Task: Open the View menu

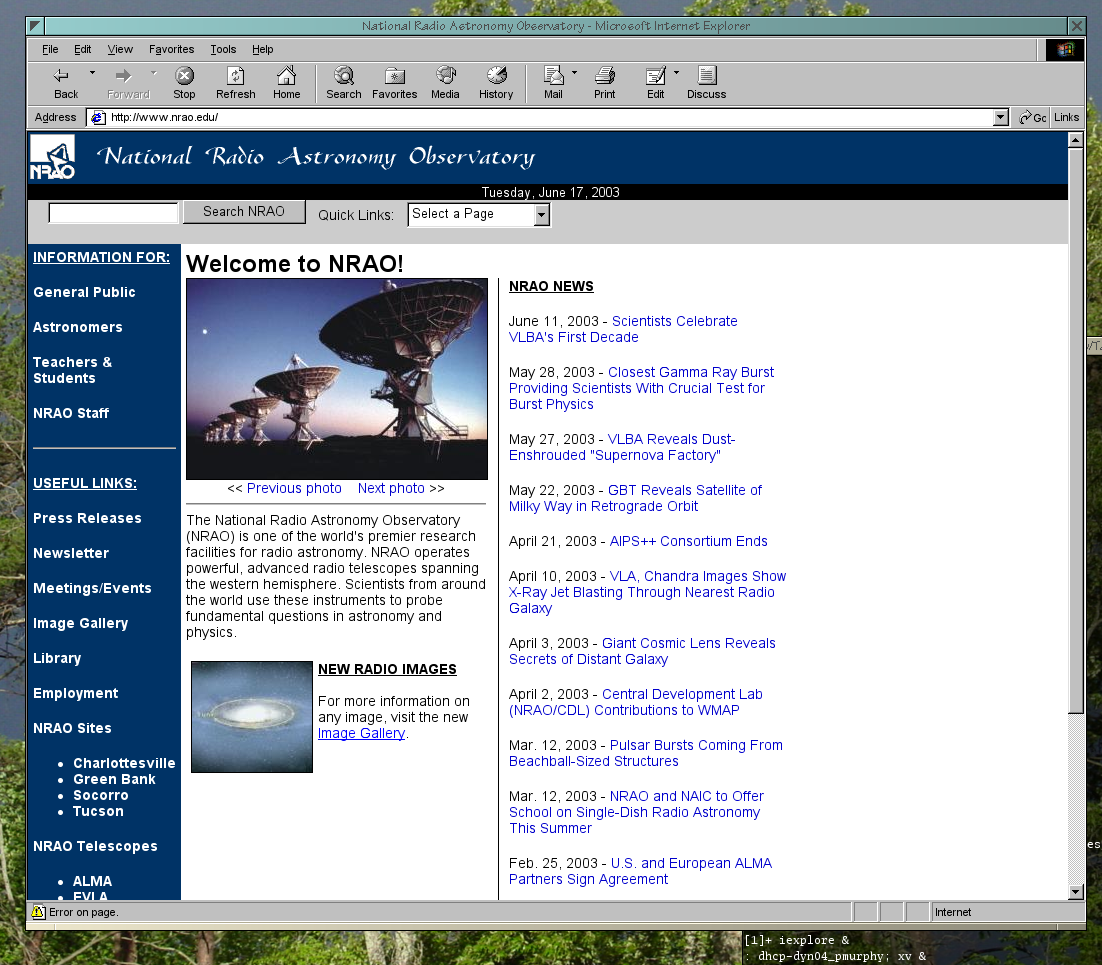Action: coord(120,49)
